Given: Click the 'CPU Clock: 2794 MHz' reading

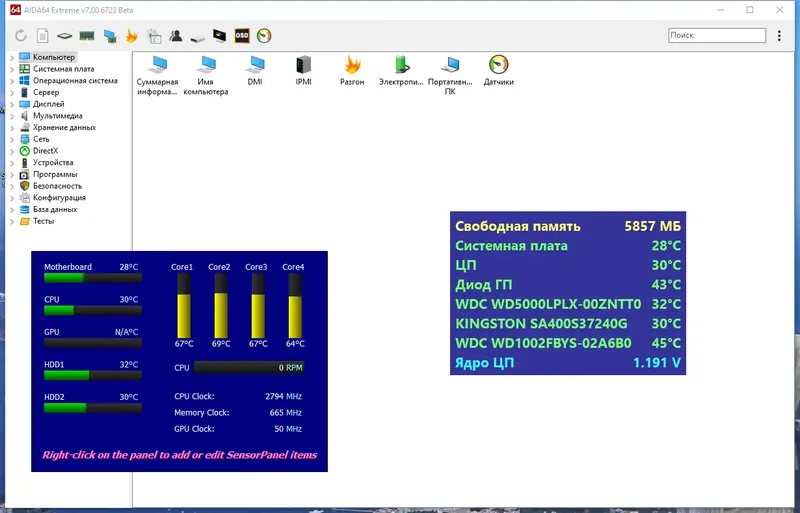Looking at the screenshot, I should pos(238,397).
